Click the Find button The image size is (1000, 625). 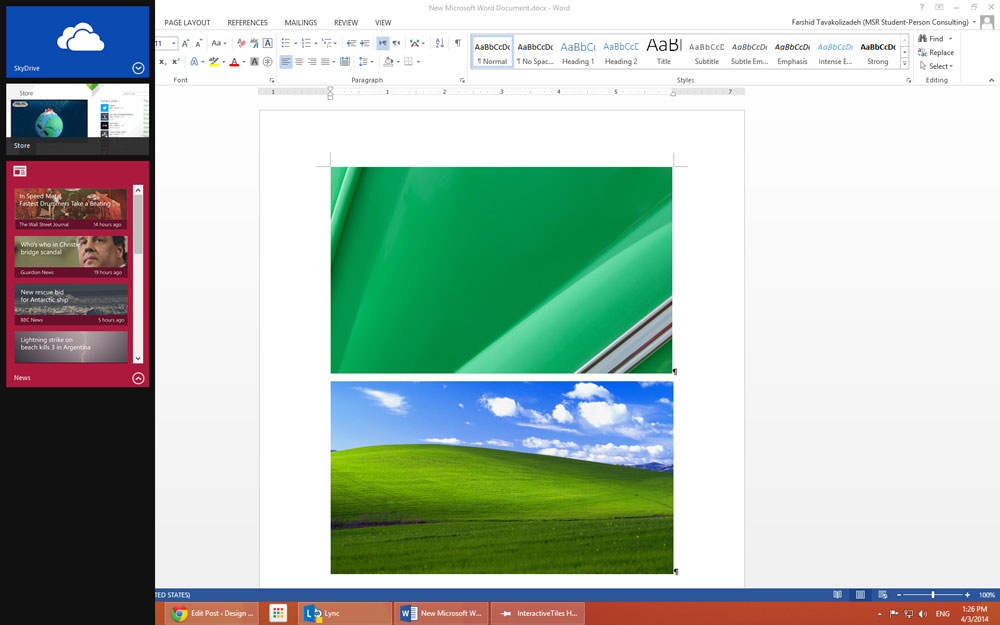click(x=931, y=38)
